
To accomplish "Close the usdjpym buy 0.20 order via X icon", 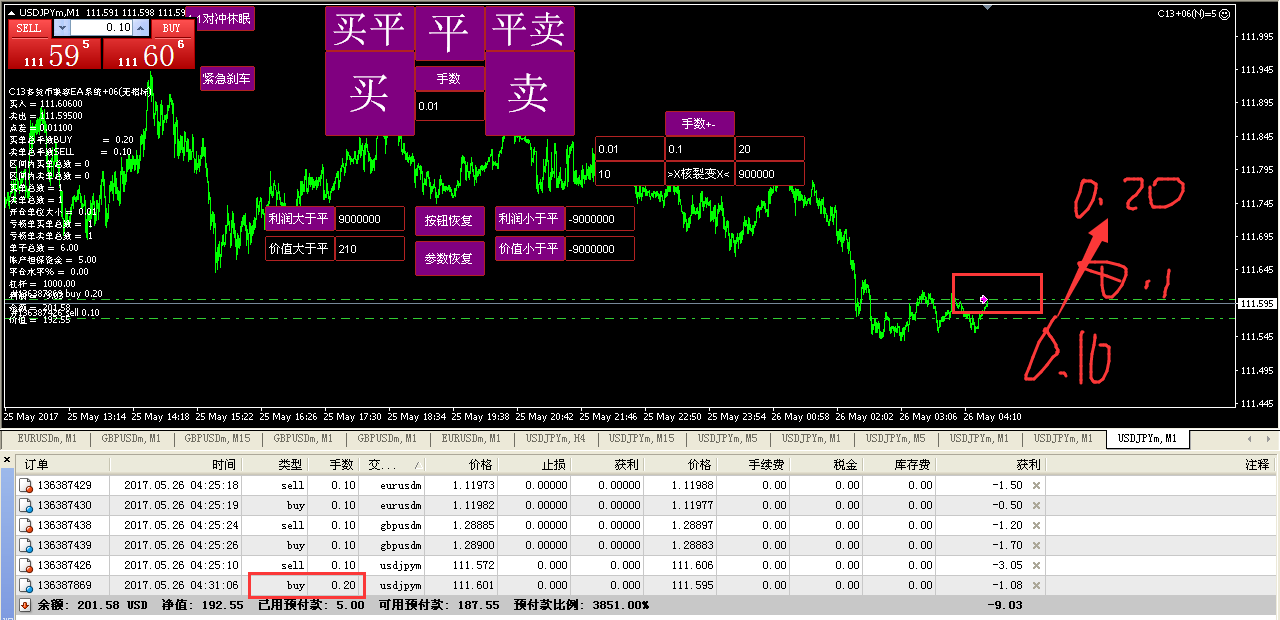I will 1037,585.
